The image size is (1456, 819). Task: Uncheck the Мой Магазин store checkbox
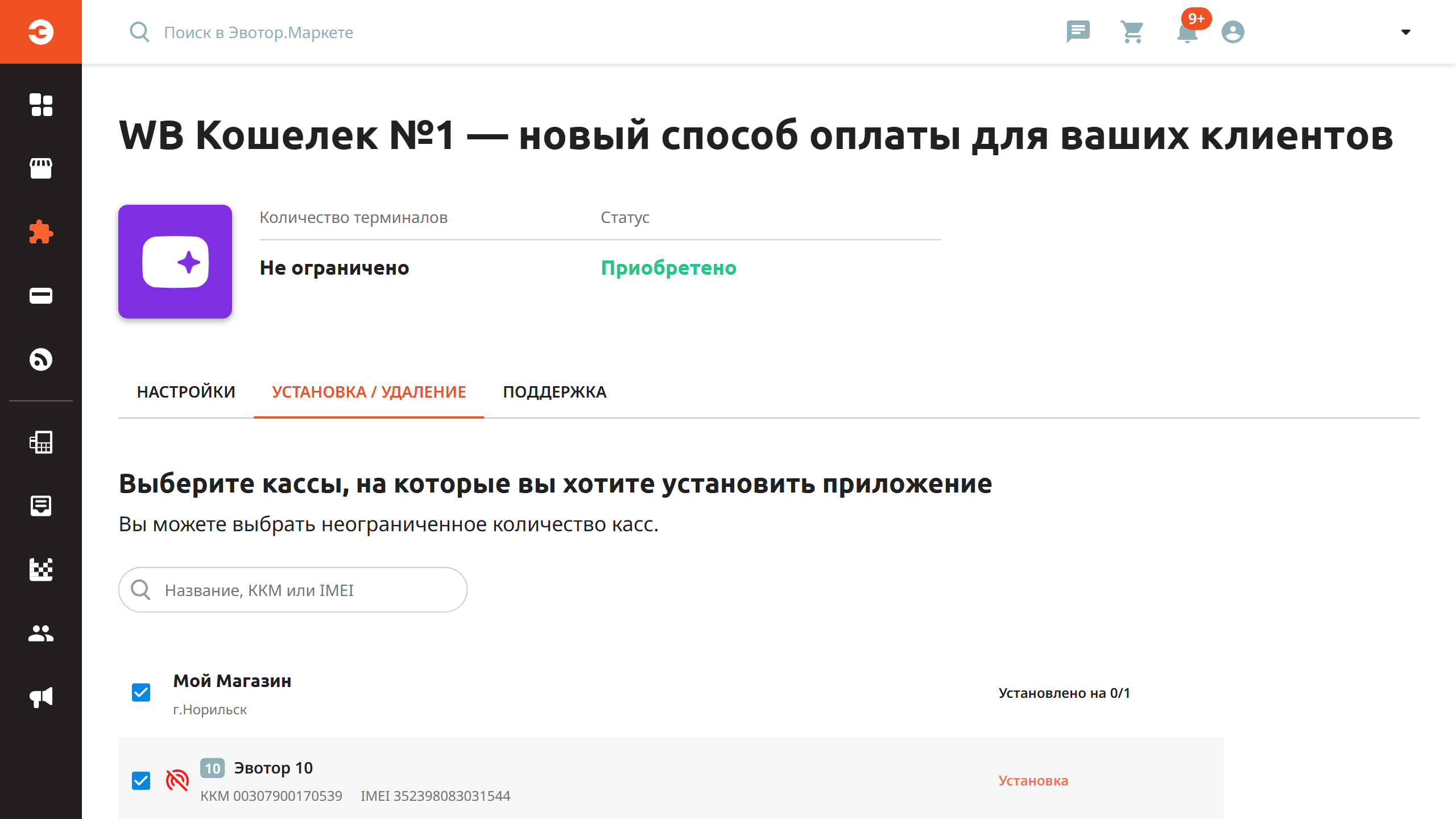click(141, 693)
